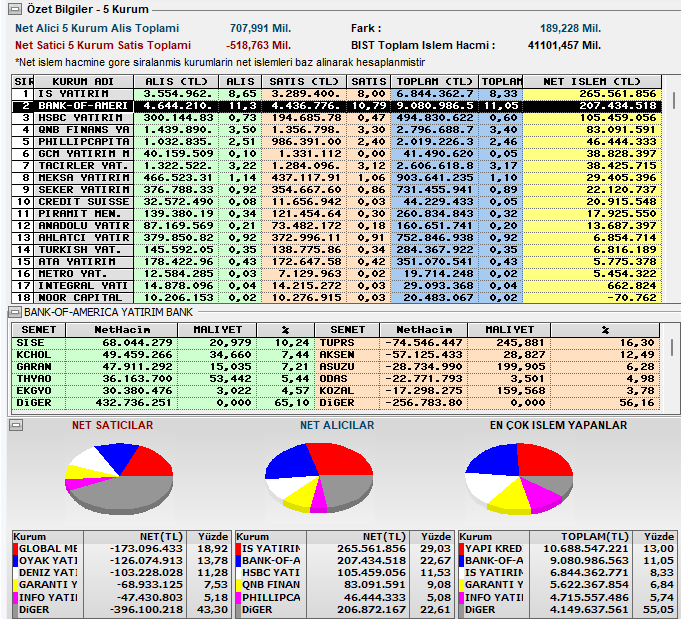Click red swatch beside GLOBAL ME
This screenshot has height=619, width=681.
16,549
